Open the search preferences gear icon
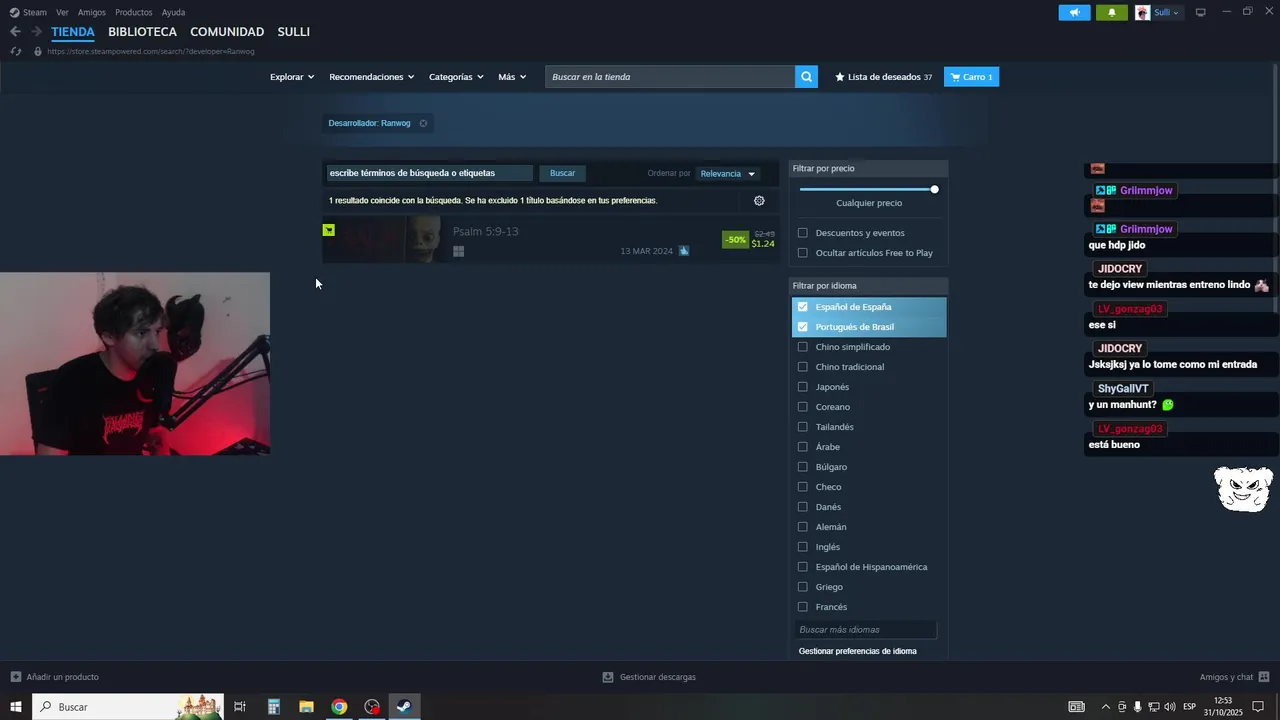The image size is (1280, 720). click(x=759, y=201)
